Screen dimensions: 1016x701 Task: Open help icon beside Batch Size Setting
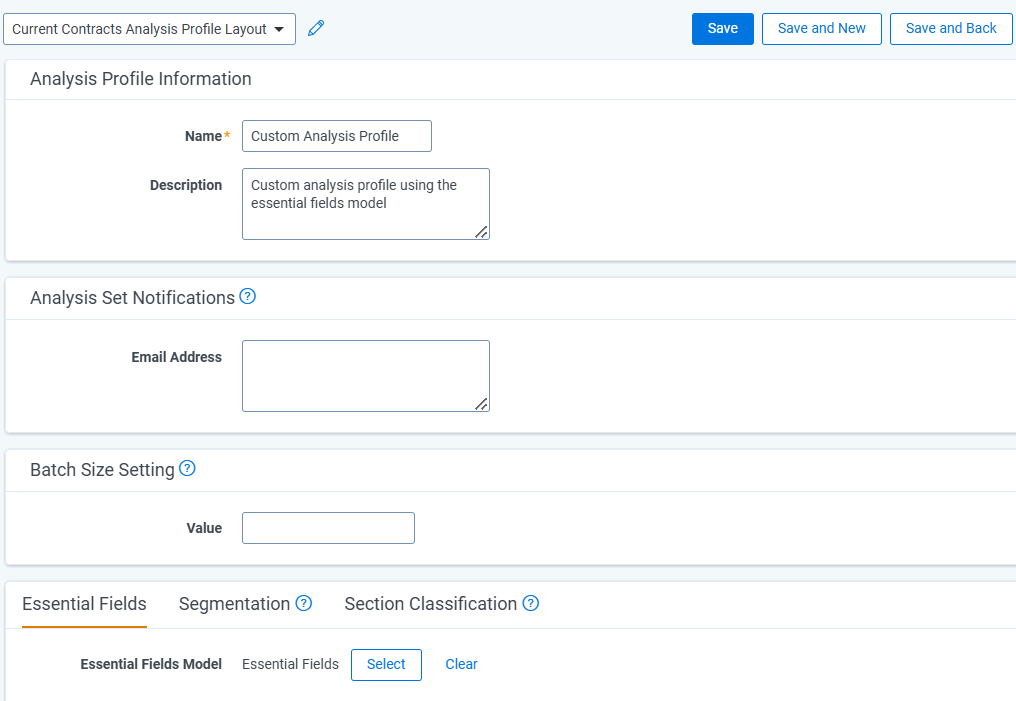click(x=187, y=468)
